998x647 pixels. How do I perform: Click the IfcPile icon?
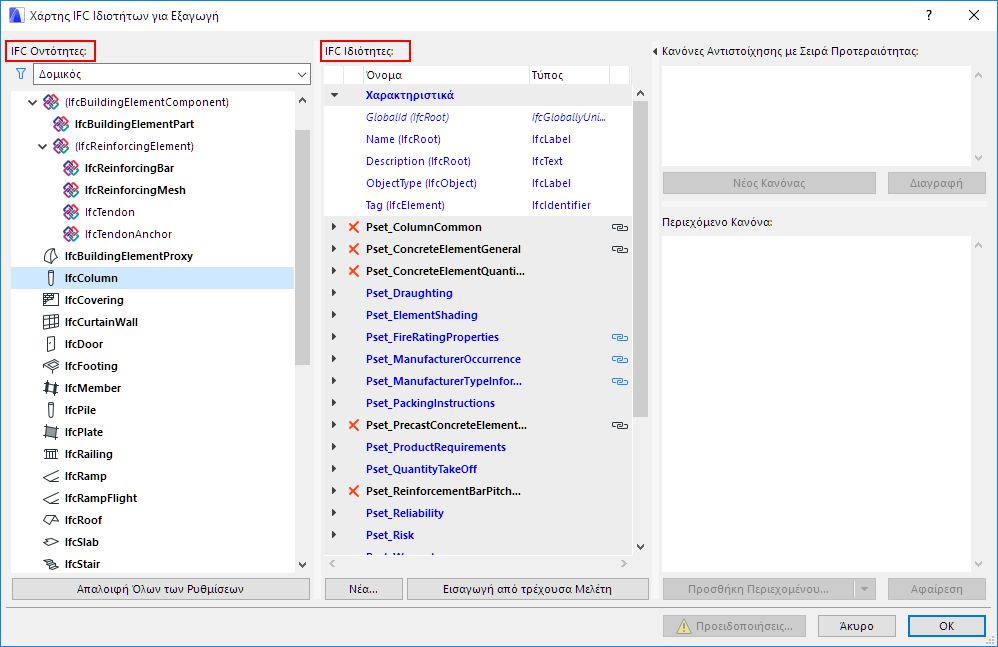[x=51, y=410]
